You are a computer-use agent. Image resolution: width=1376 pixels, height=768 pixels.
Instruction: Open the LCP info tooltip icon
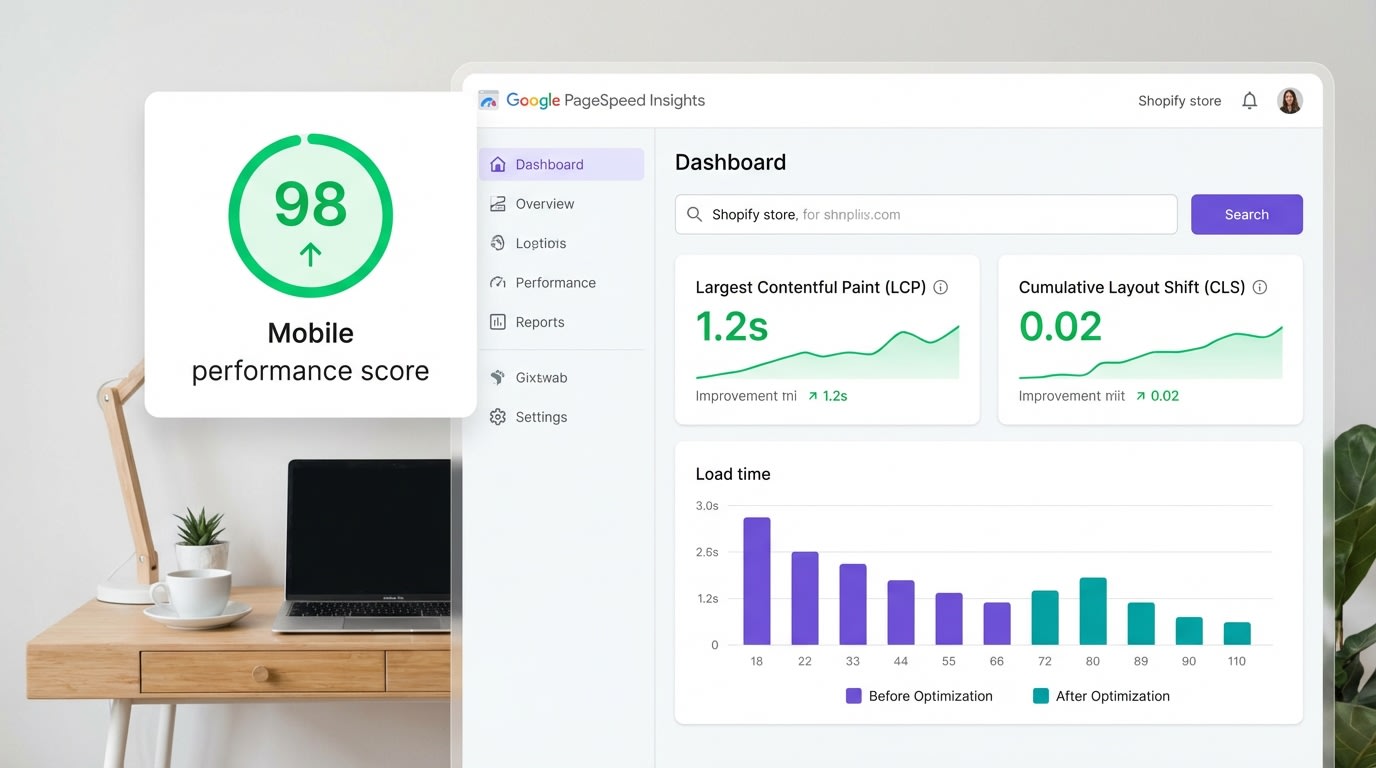click(940, 287)
